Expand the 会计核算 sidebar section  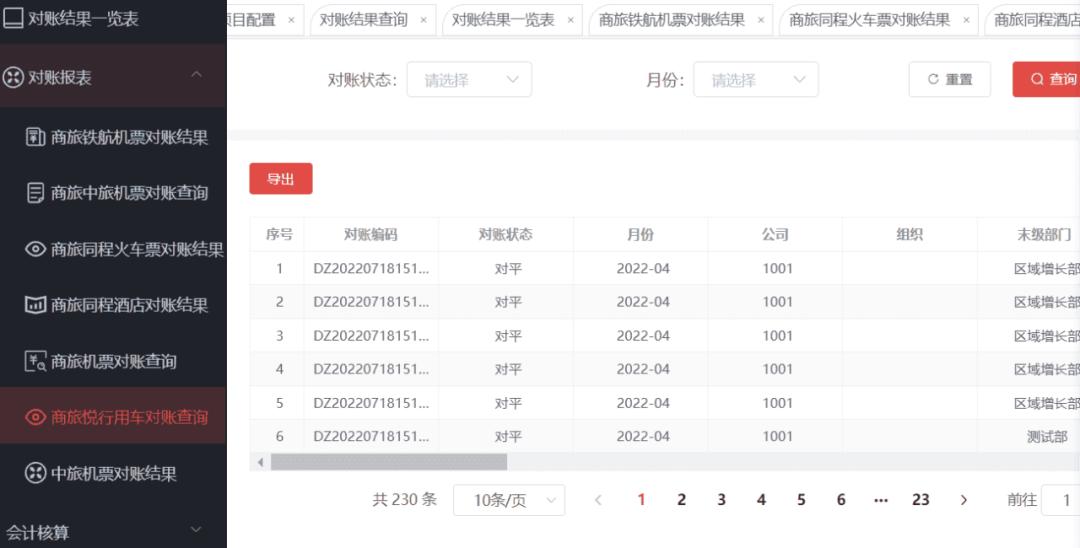click(196, 531)
